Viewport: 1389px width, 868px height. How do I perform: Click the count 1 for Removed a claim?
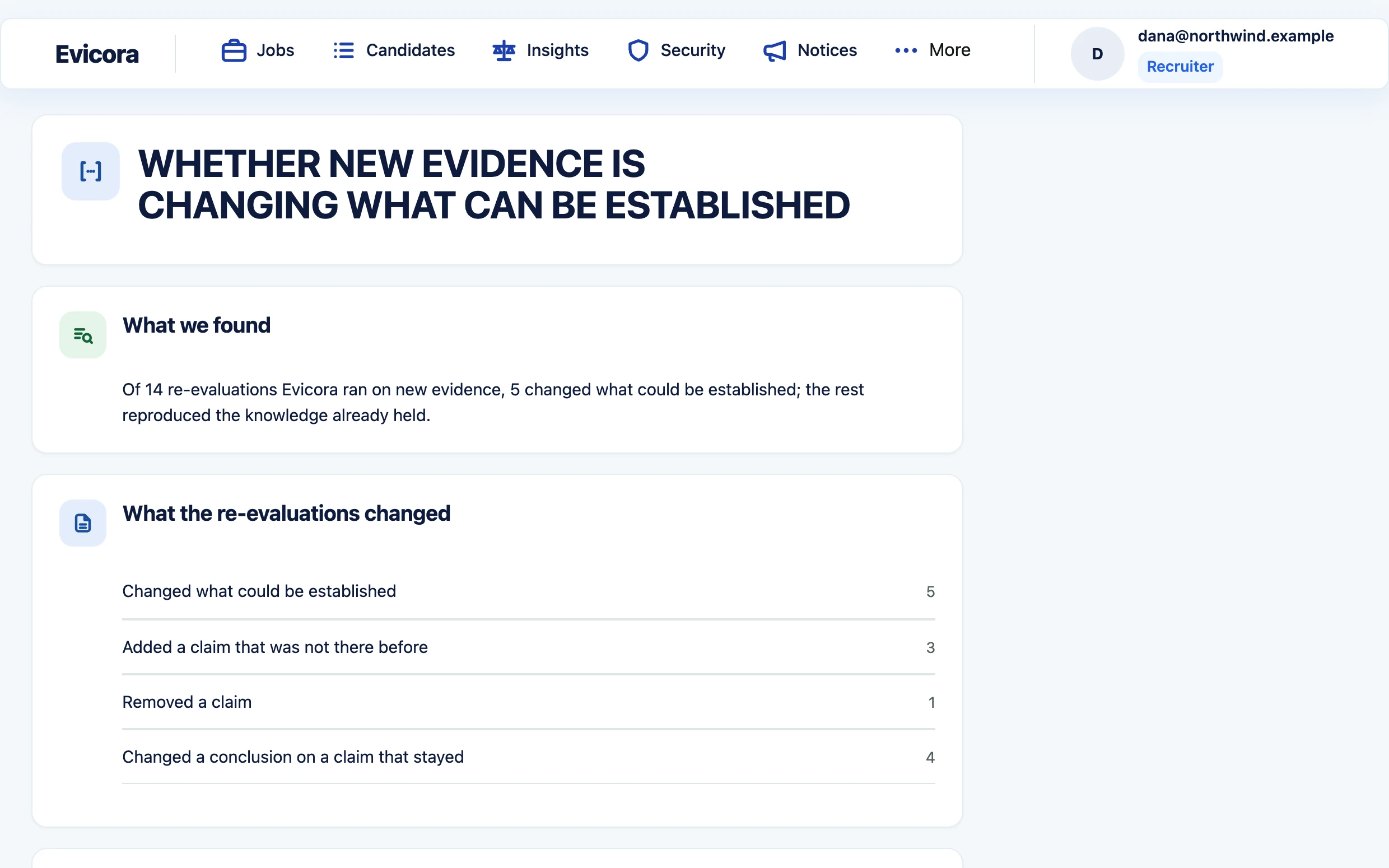[931, 703]
